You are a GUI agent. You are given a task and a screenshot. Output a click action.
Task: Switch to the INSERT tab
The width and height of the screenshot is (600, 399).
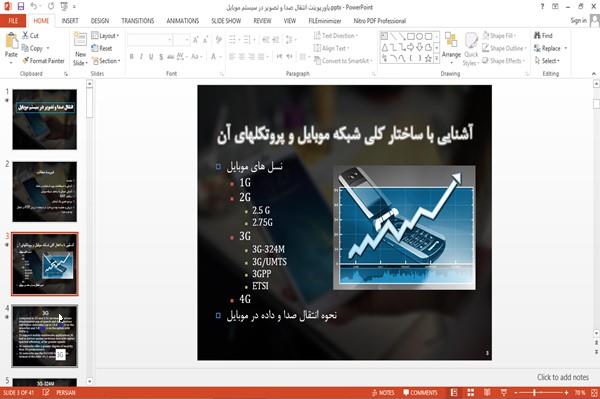(x=70, y=21)
